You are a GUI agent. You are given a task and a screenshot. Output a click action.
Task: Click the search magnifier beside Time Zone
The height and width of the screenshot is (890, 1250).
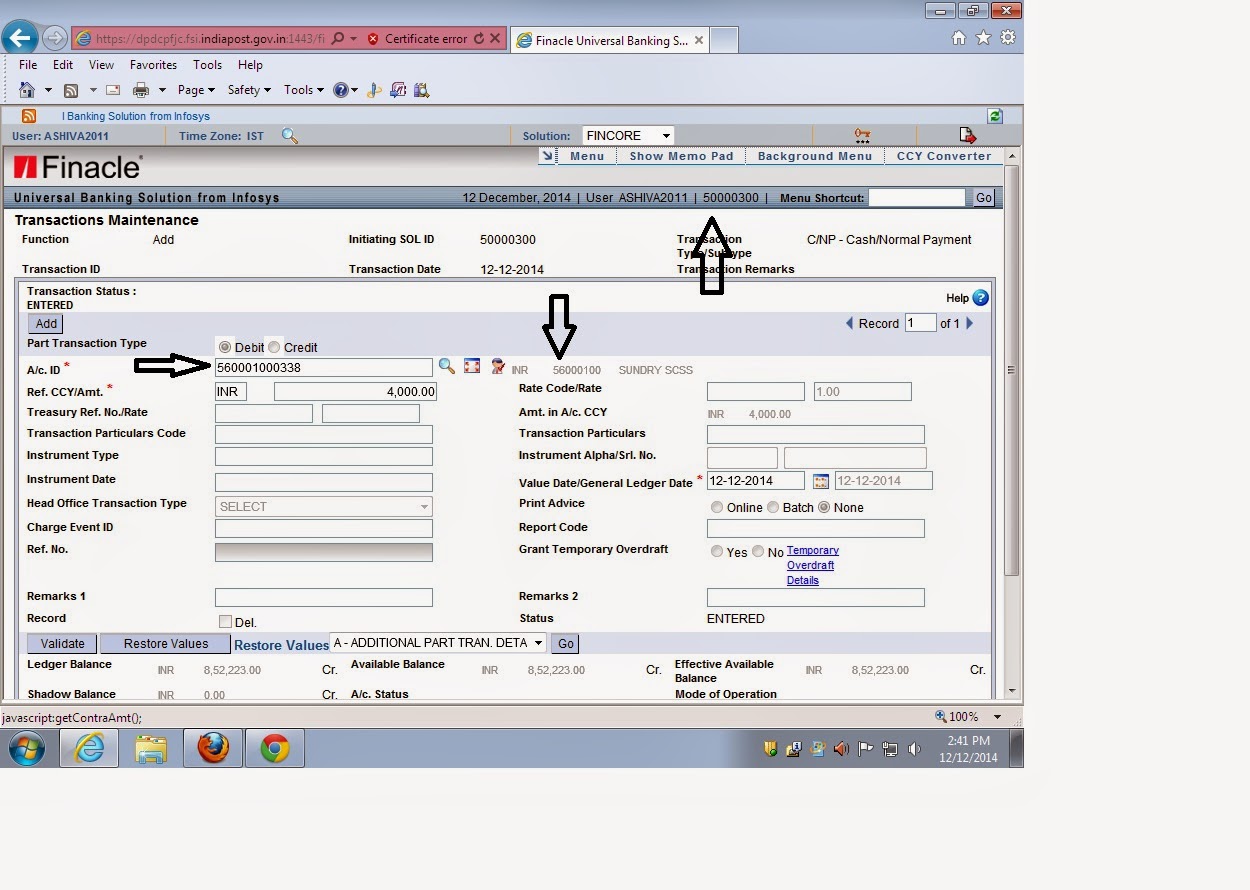290,135
